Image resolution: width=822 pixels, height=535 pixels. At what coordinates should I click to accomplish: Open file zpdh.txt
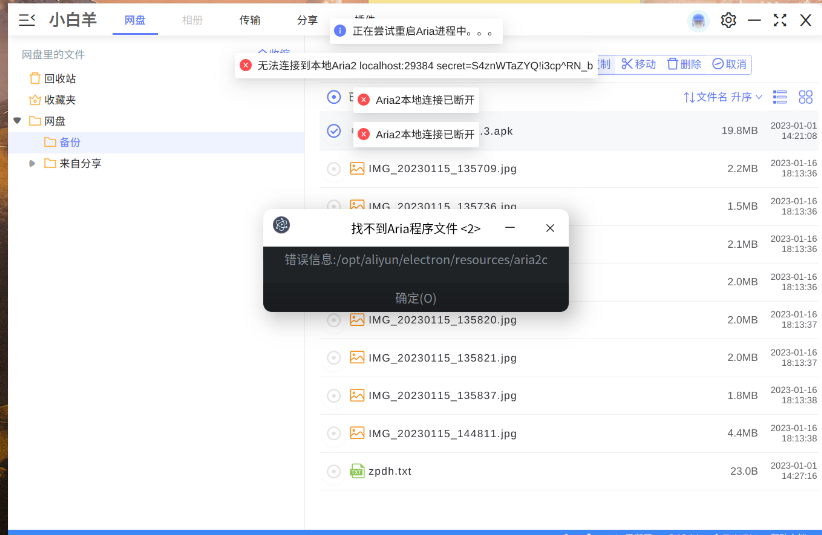(x=390, y=471)
